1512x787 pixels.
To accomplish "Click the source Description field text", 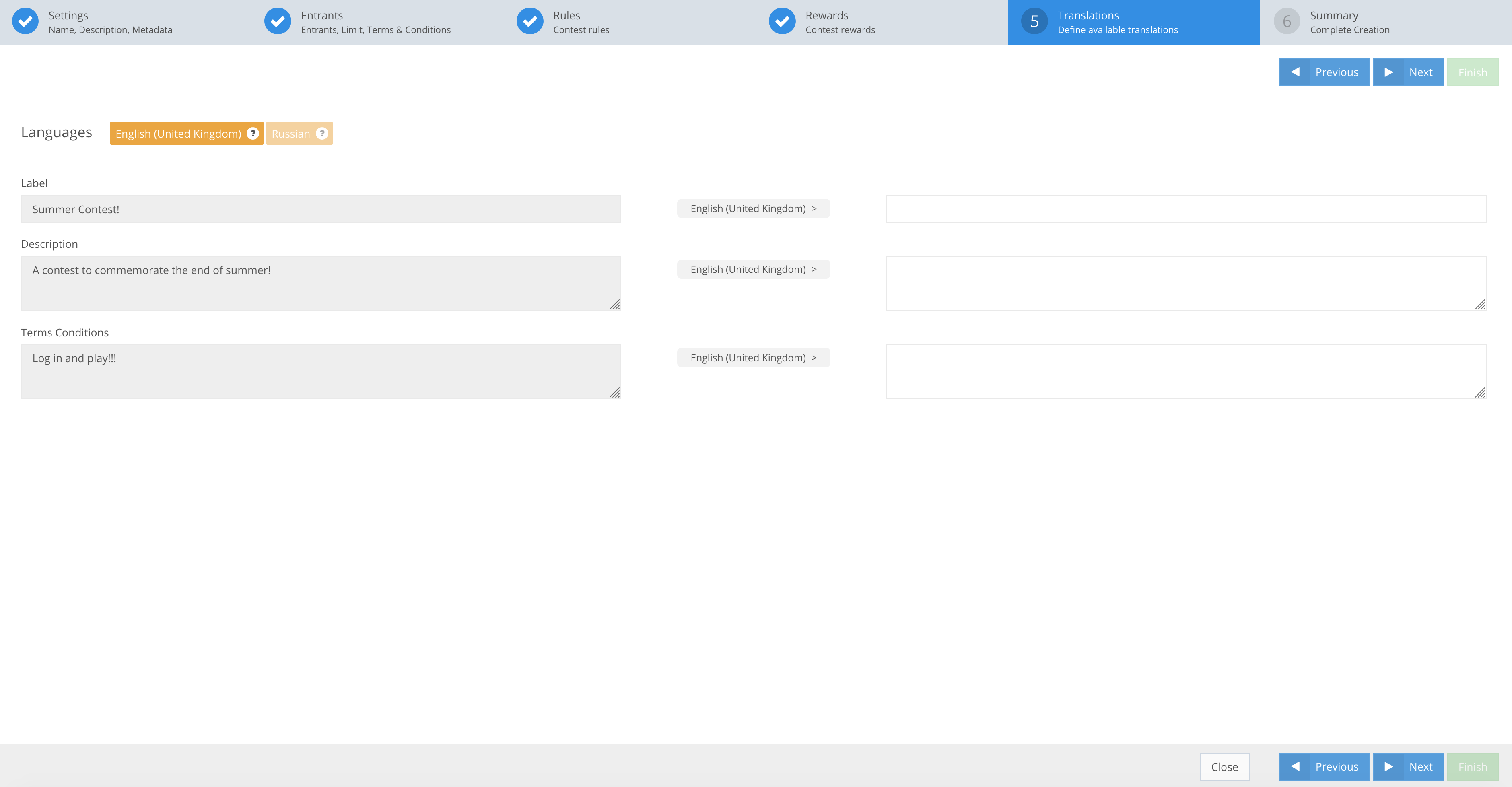I will coord(321,284).
